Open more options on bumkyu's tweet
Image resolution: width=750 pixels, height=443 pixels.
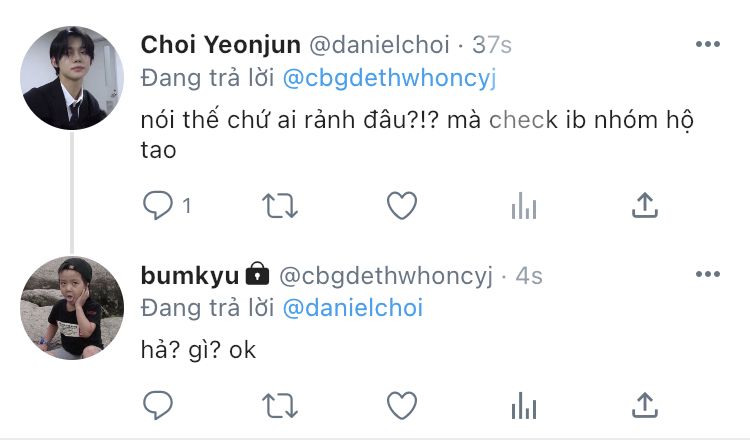(708, 274)
